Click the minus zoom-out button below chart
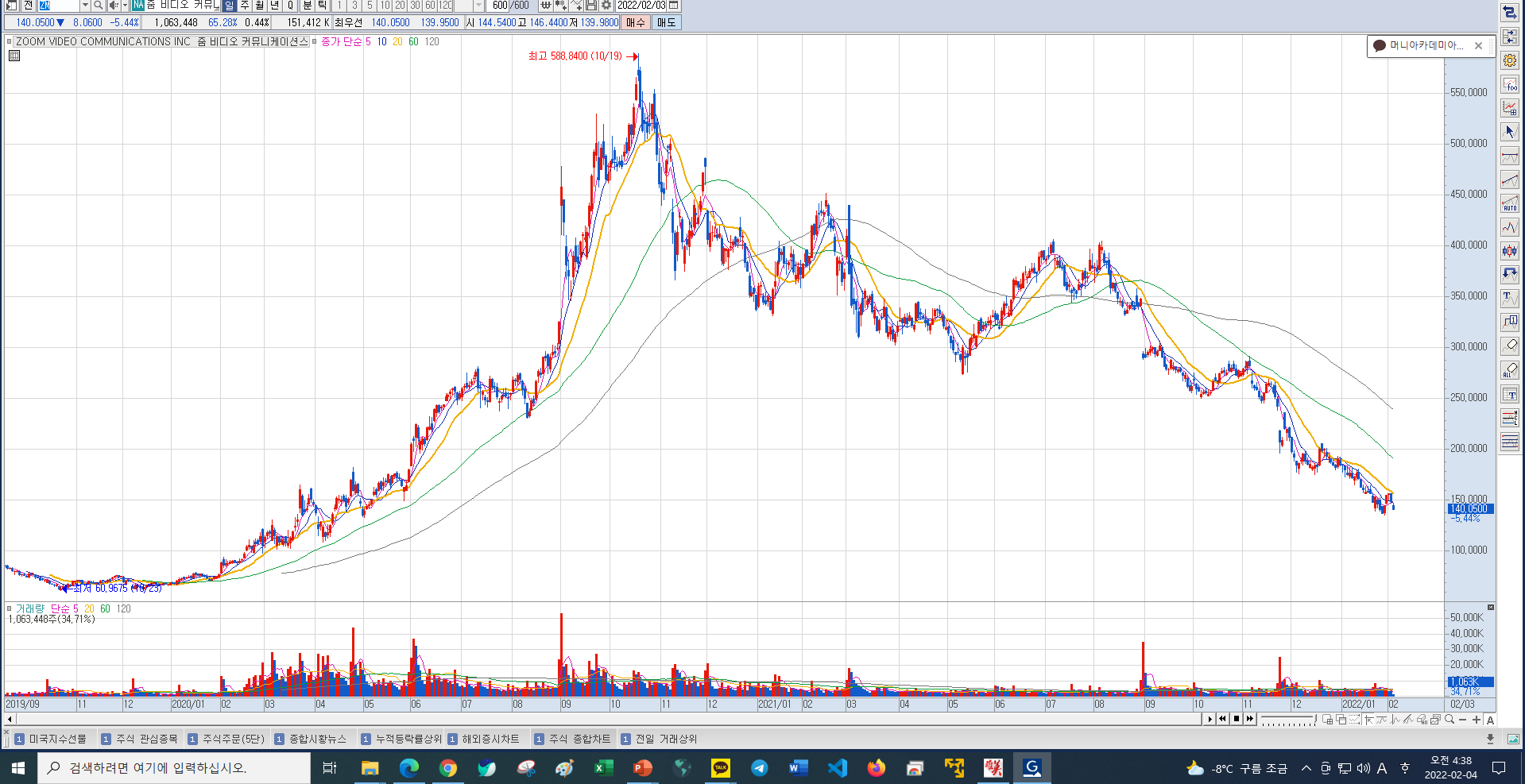The image size is (1525, 784). (x=1463, y=720)
